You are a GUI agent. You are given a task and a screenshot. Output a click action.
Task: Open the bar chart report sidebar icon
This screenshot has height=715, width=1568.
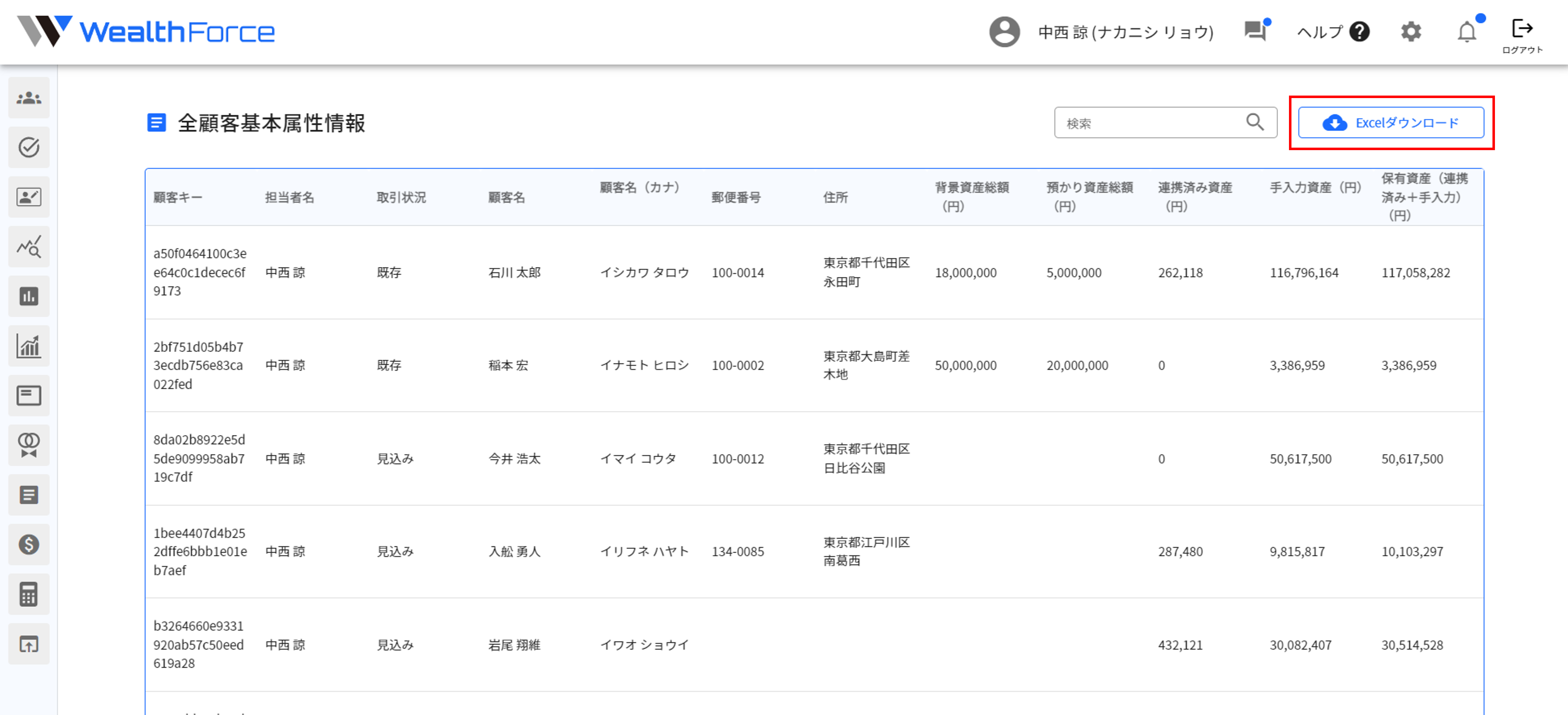(x=29, y=297)
